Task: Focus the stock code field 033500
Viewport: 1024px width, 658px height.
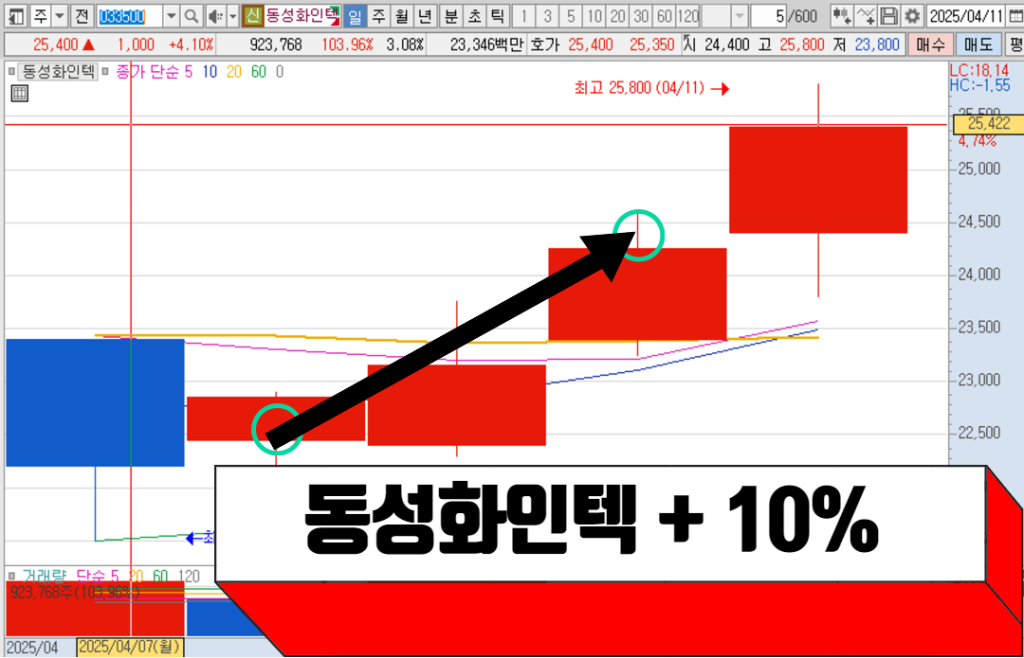Action: pyautogui.click(x=129, y=16)
